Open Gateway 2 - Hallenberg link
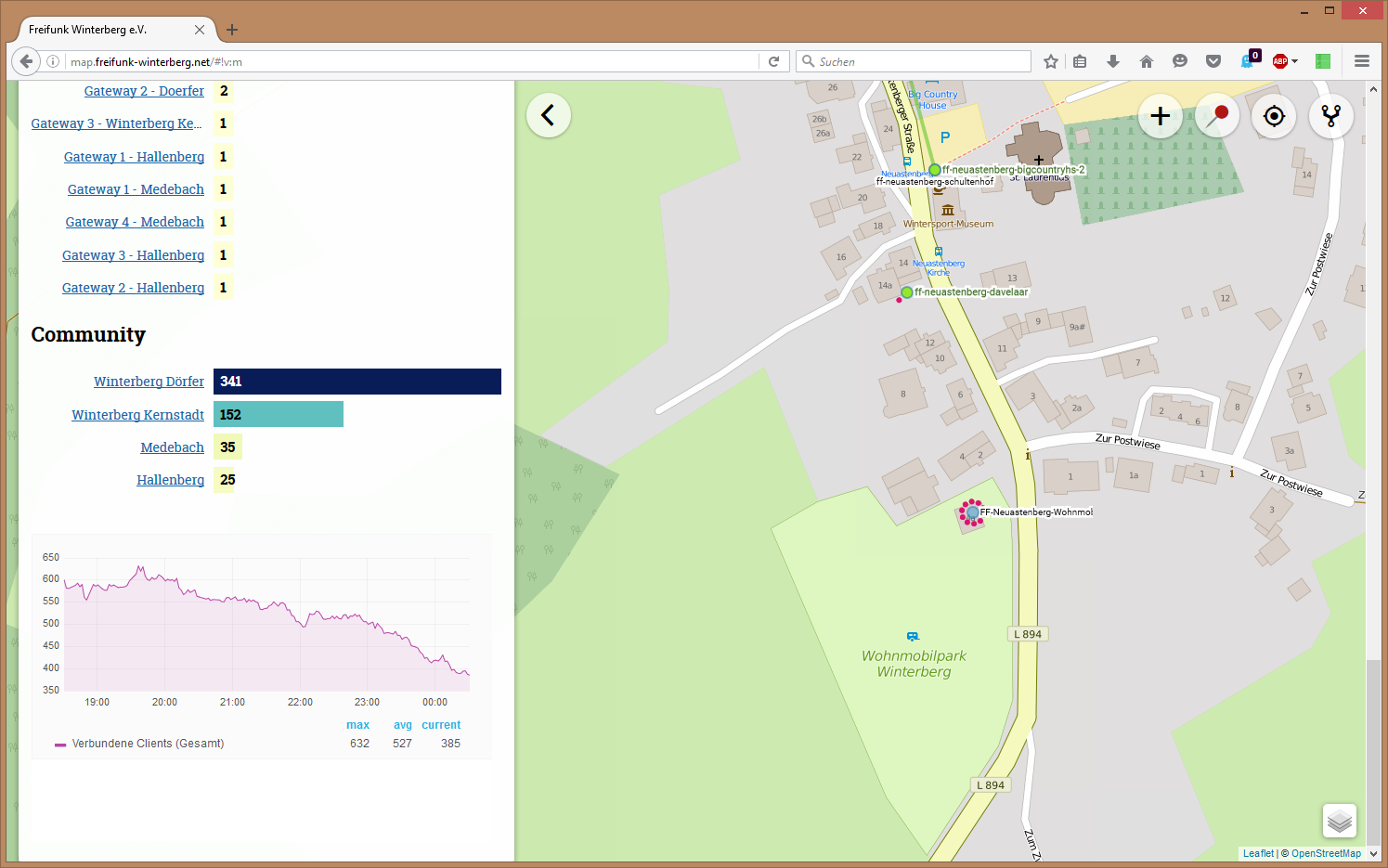 [x=133, y=288]
